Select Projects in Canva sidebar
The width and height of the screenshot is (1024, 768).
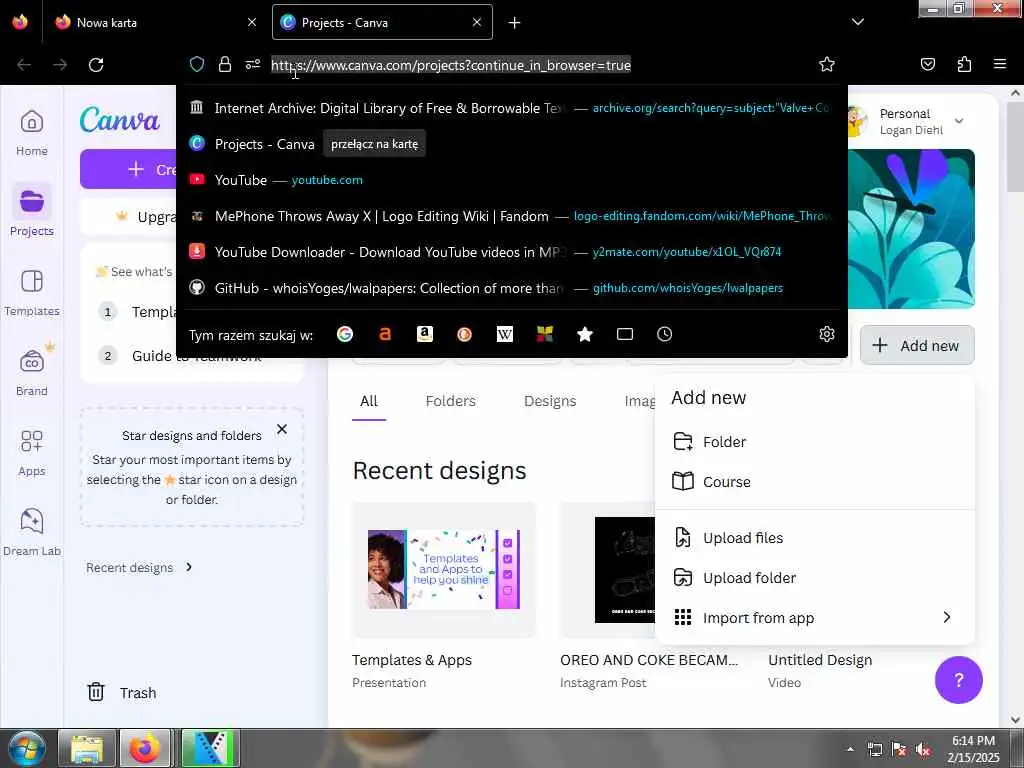(31, 211)
